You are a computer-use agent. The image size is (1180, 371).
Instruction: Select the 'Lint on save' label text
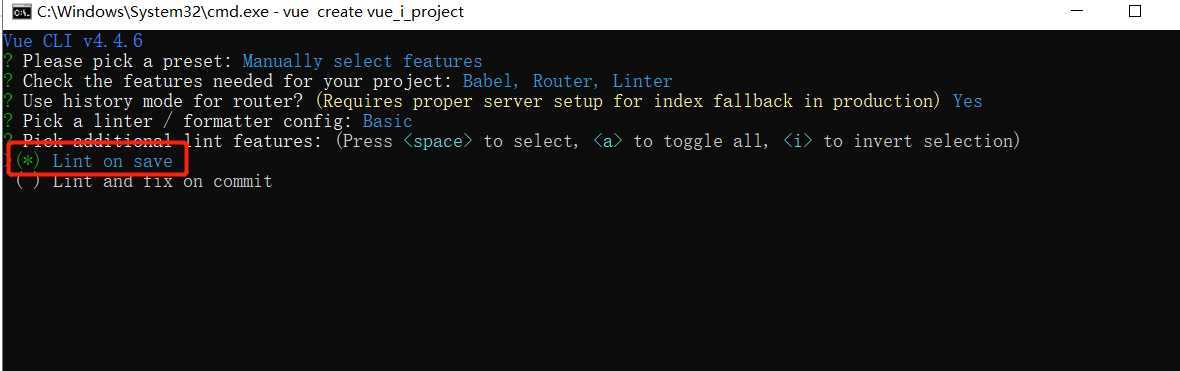coord(112,161)
